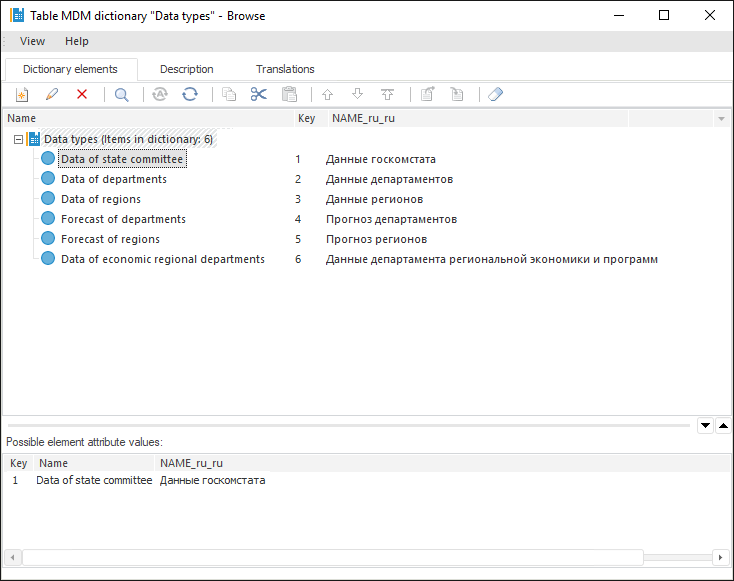
Task: Click Key header in attribute values table
Action: click(19, 463)
